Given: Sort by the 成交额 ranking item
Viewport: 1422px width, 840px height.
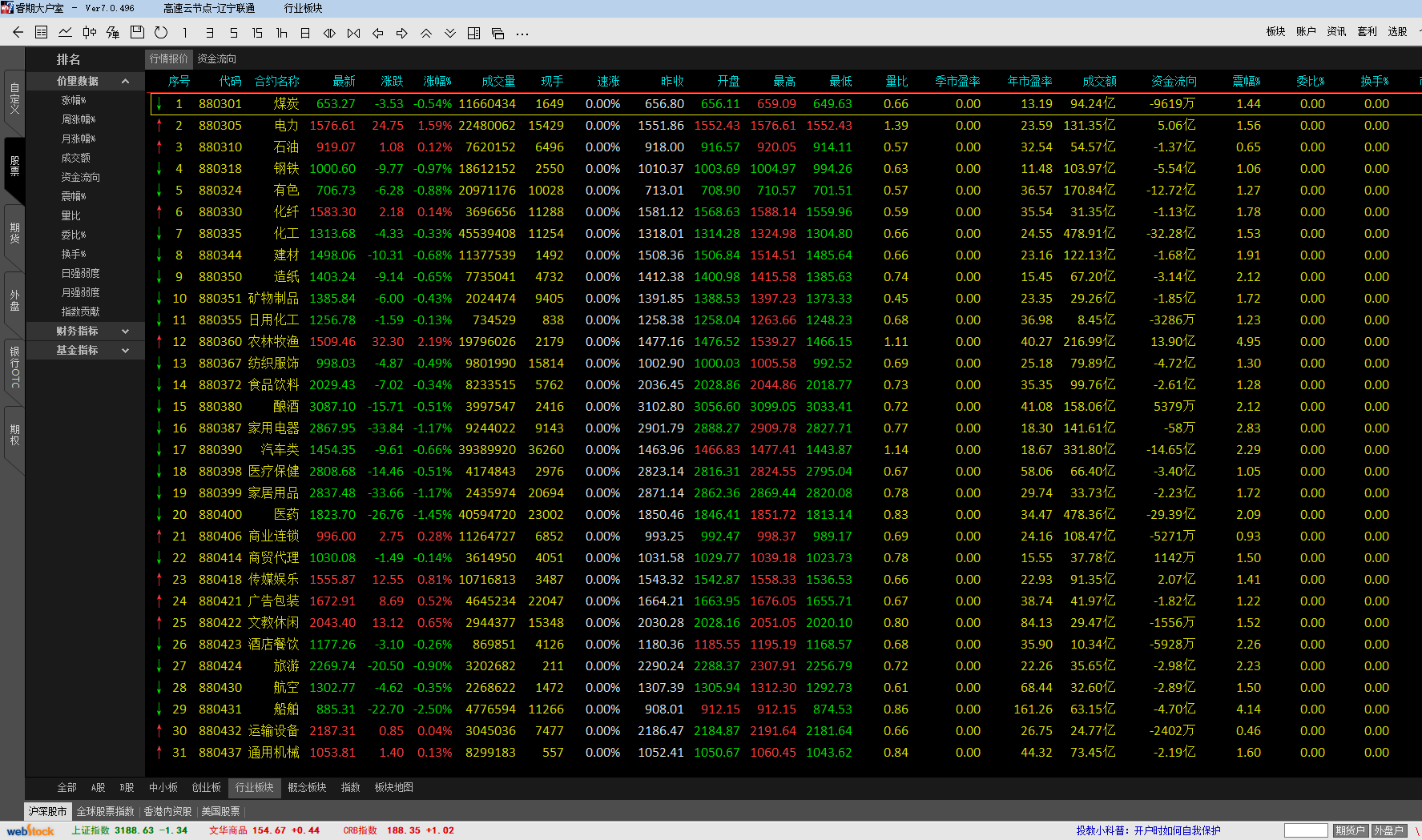Looking at the screenshot, I should point(75,158).
